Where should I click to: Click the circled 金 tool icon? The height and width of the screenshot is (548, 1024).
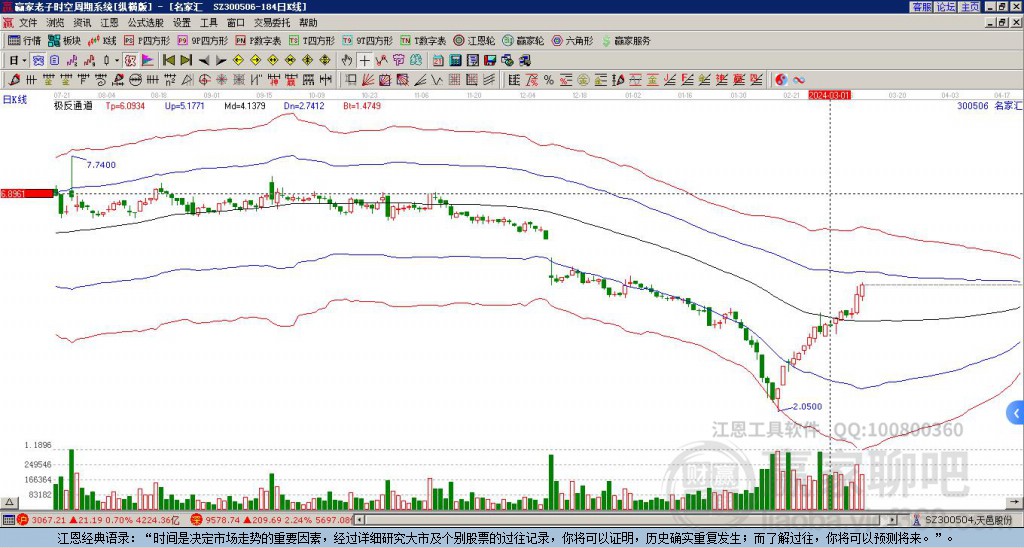pyautogui.click(x=583, y=80)
